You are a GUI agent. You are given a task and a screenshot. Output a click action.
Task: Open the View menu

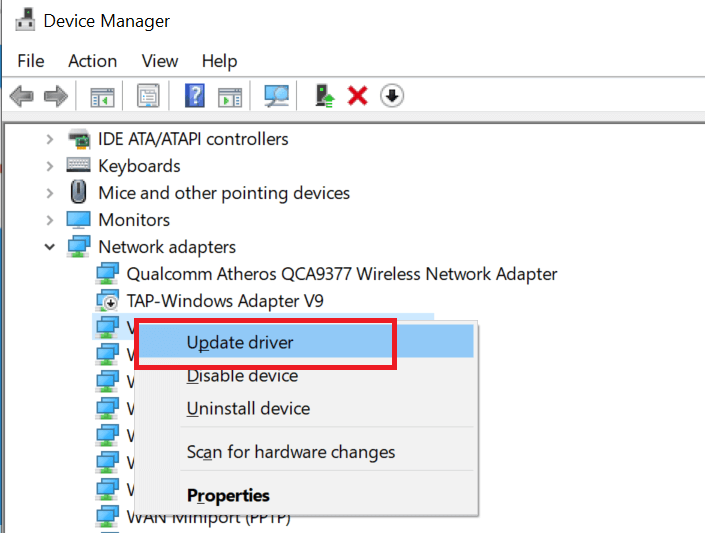(160, 61)
